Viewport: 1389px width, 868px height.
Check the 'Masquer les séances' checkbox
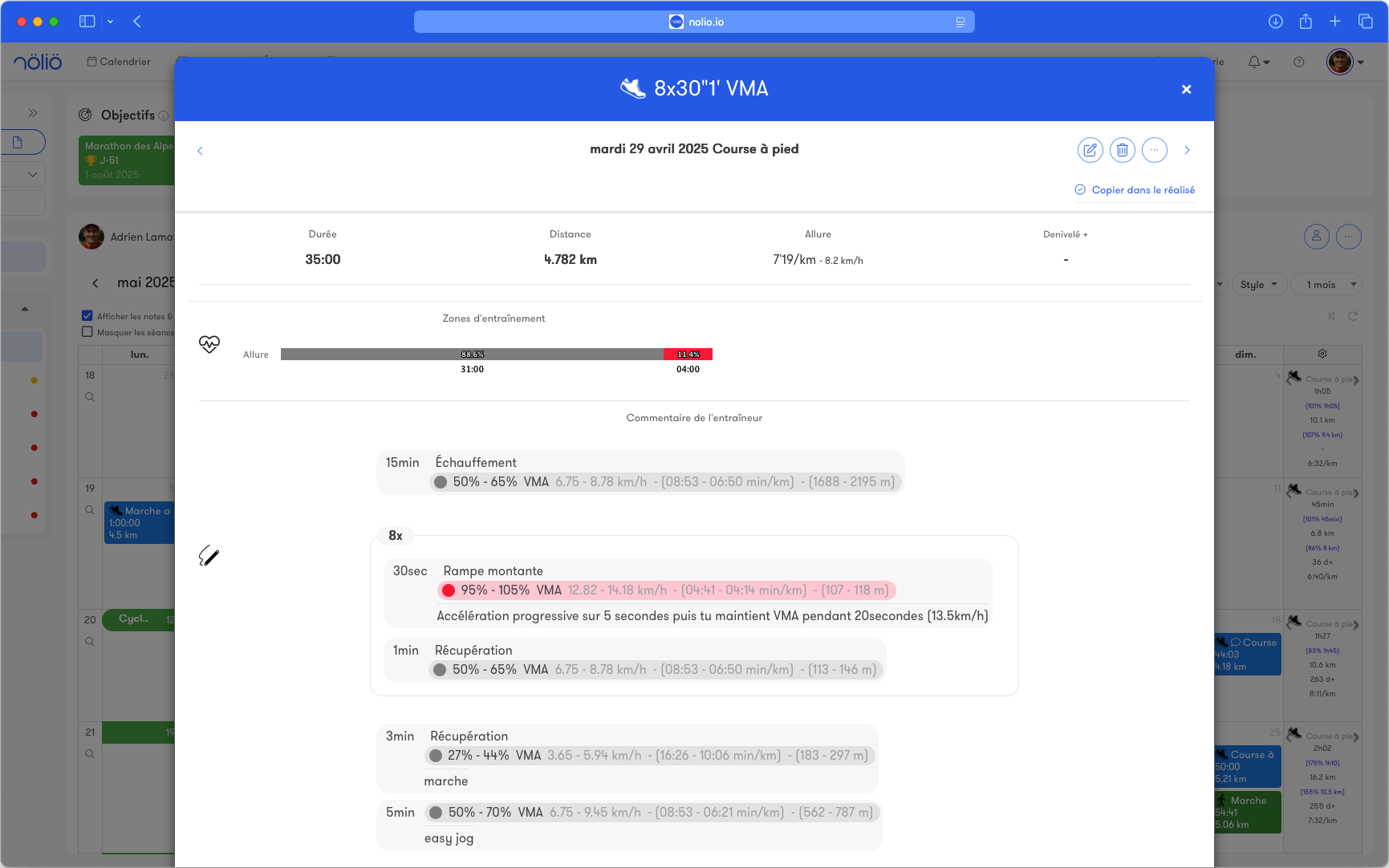coord(87,332)
